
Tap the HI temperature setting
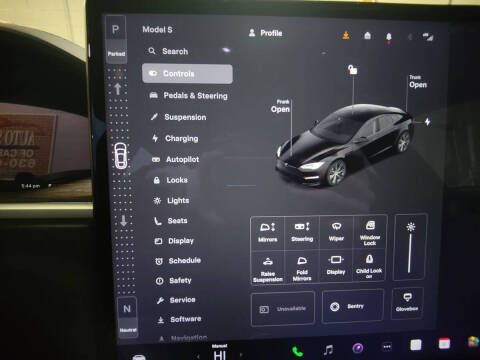[x=220, y=355]
